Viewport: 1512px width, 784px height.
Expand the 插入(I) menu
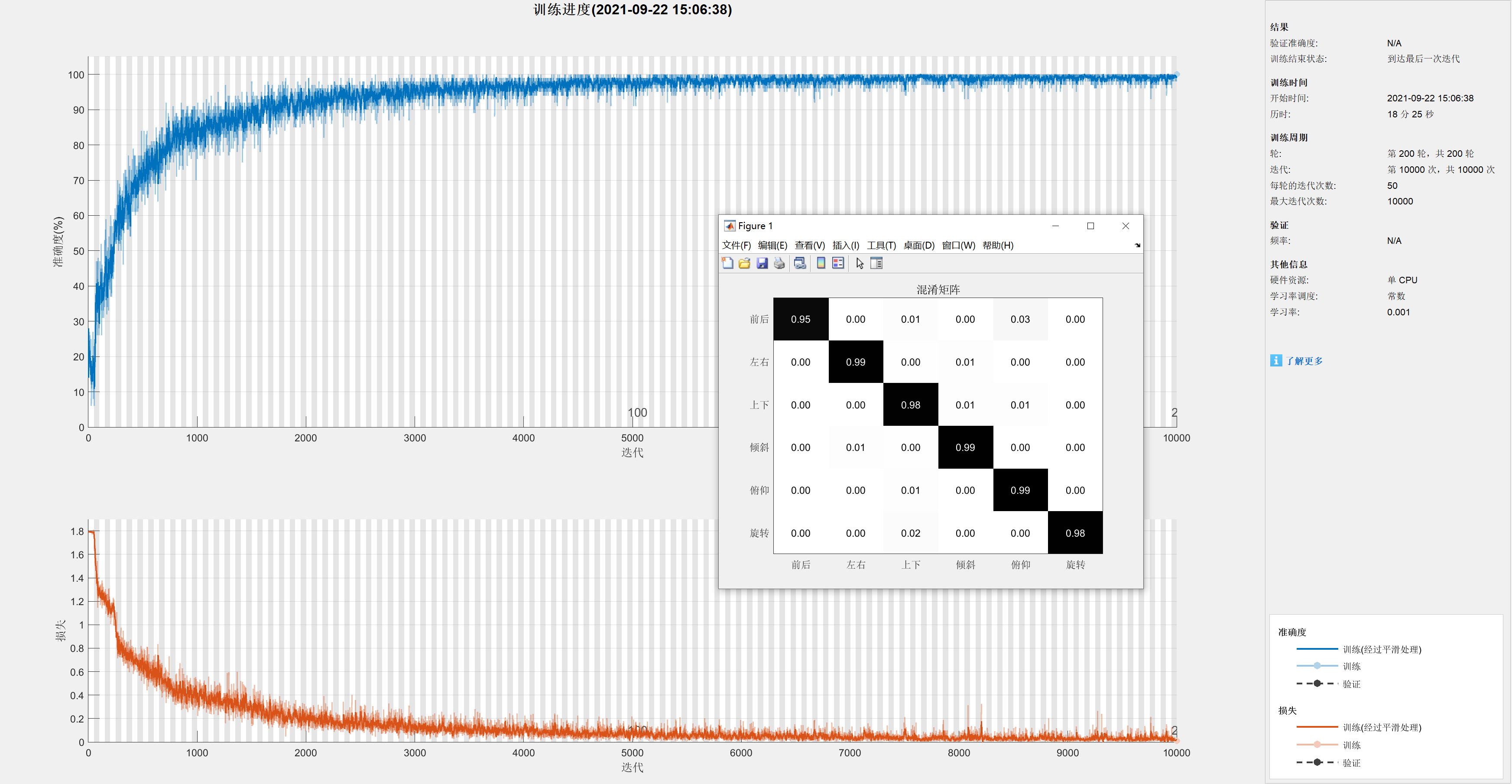coord(845,245)
